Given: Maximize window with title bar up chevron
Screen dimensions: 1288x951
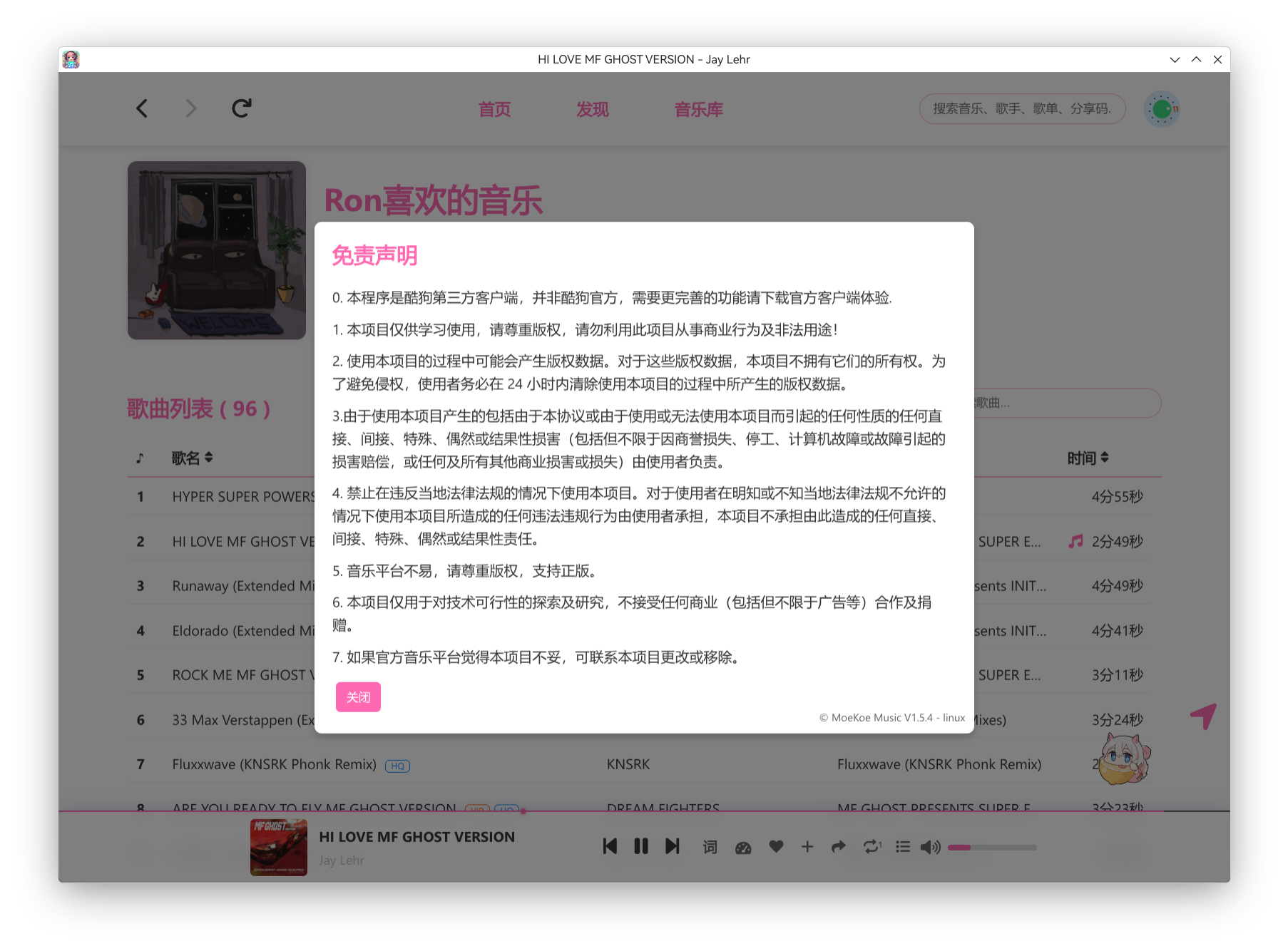Looking at the screenshot, I should coord(1196,59).
